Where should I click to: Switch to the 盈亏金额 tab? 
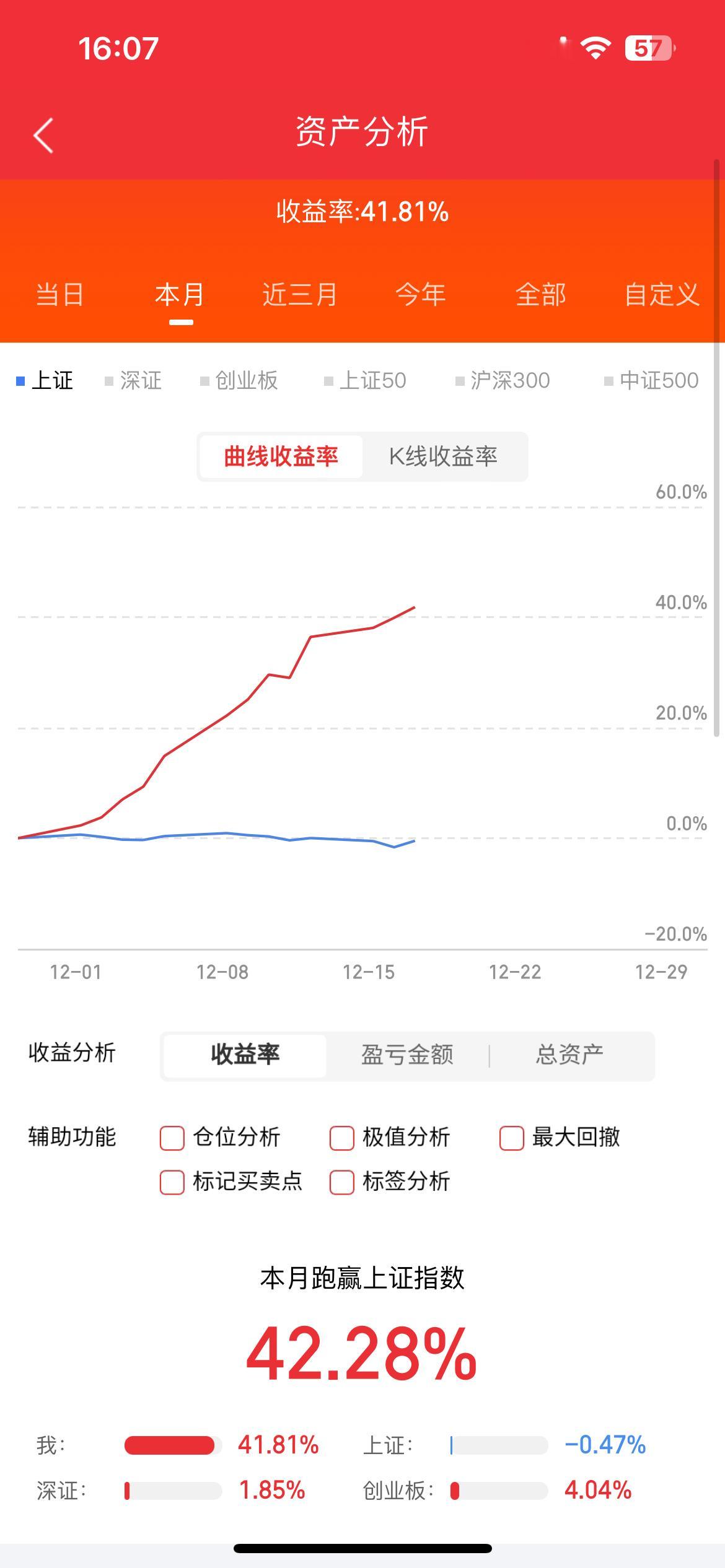(x=407, y=1055)
